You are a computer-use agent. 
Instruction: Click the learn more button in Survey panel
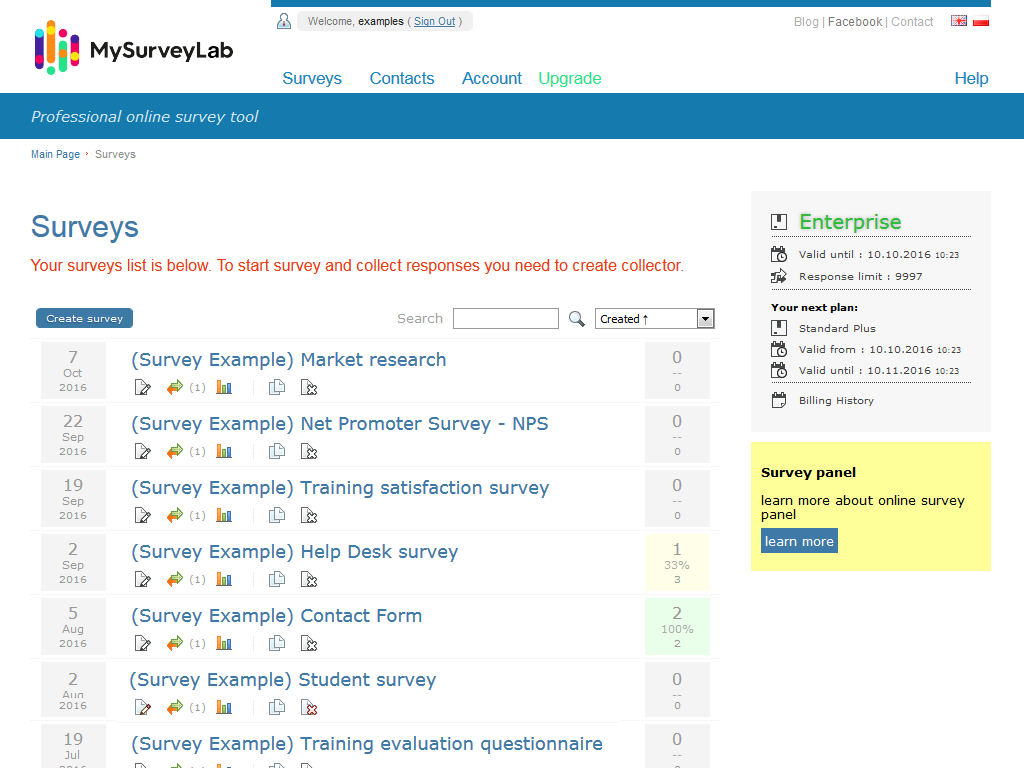799,541
